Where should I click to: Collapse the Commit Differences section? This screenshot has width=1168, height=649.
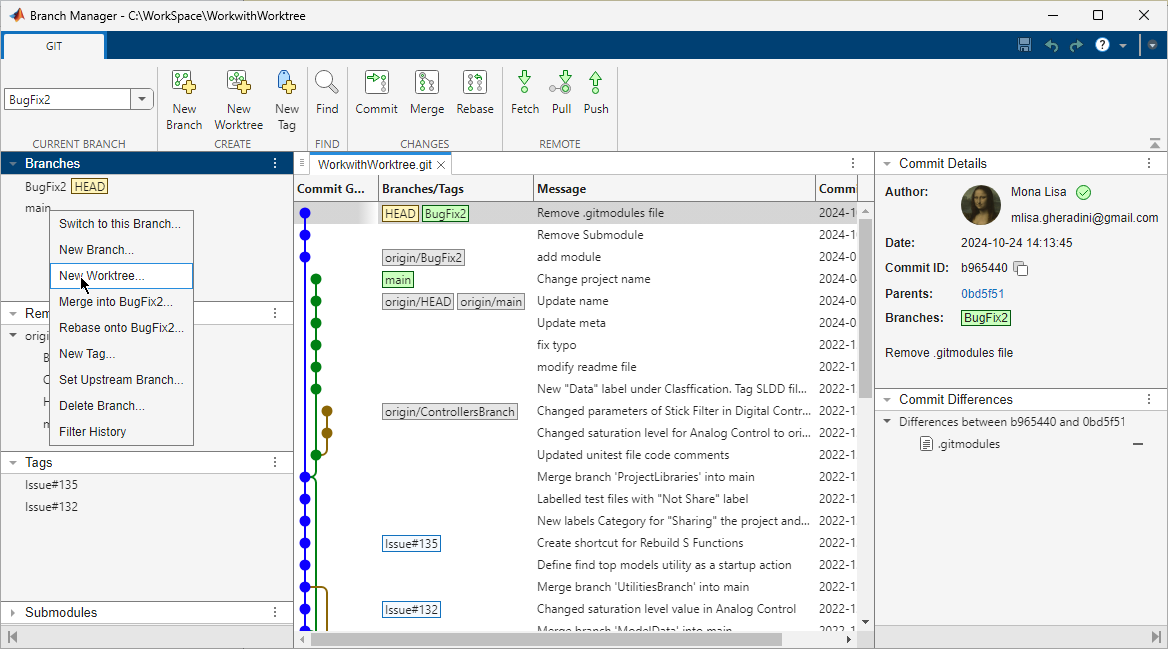pyautogui.click(x=886, y=400)
